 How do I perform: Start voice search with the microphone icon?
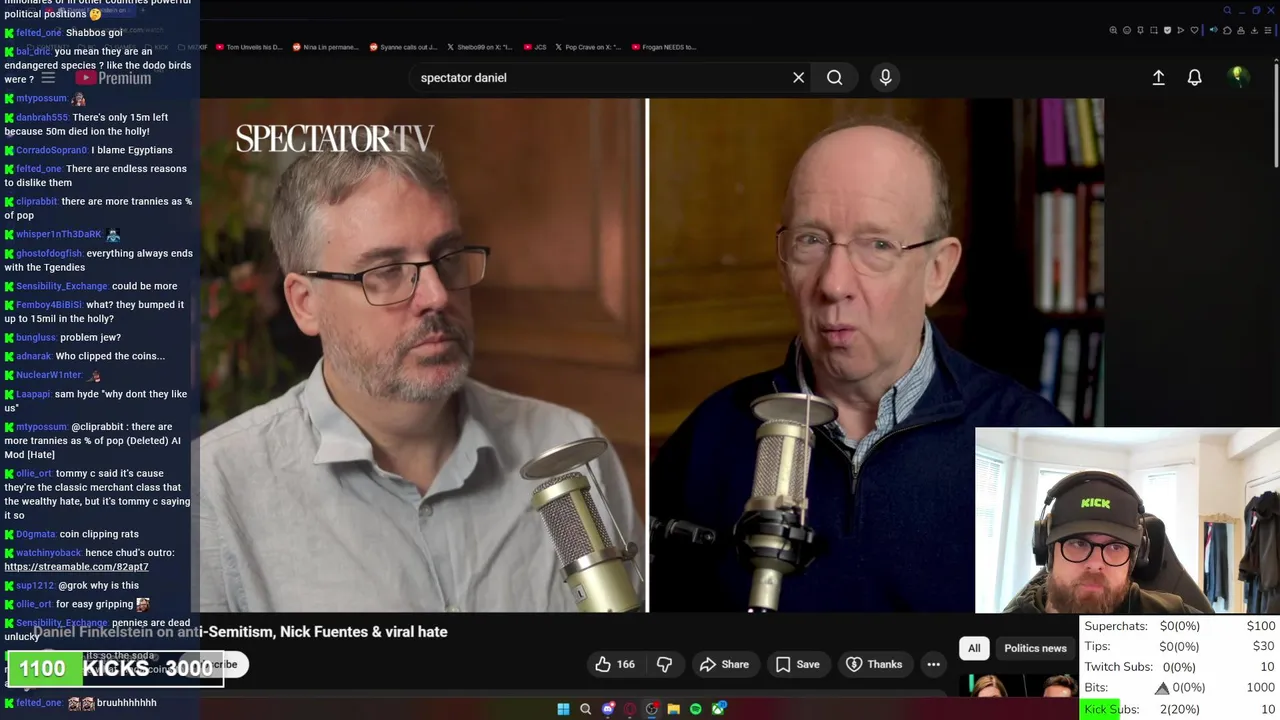tap(885, 77)
